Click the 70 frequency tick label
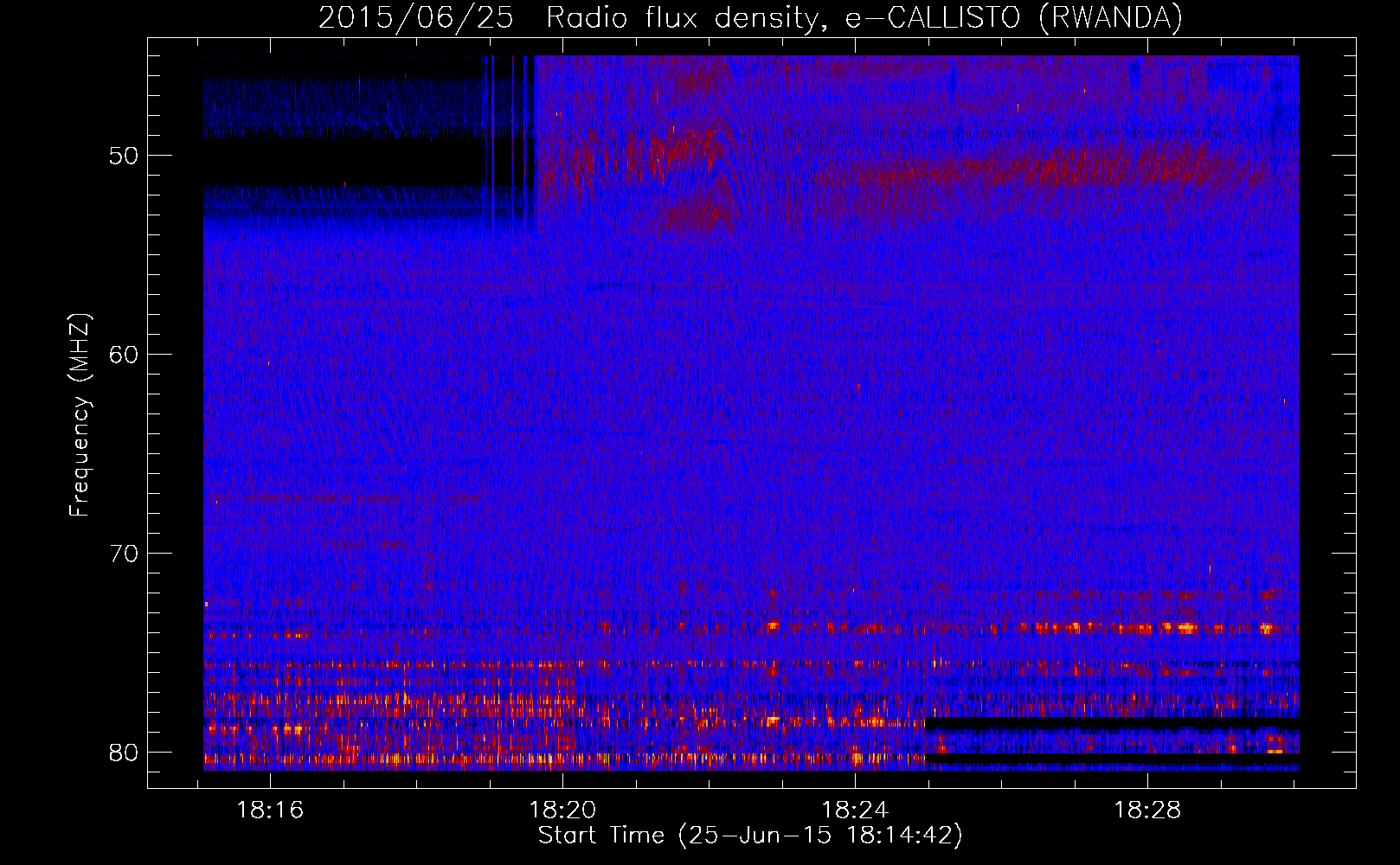 (x=124, y=554)
